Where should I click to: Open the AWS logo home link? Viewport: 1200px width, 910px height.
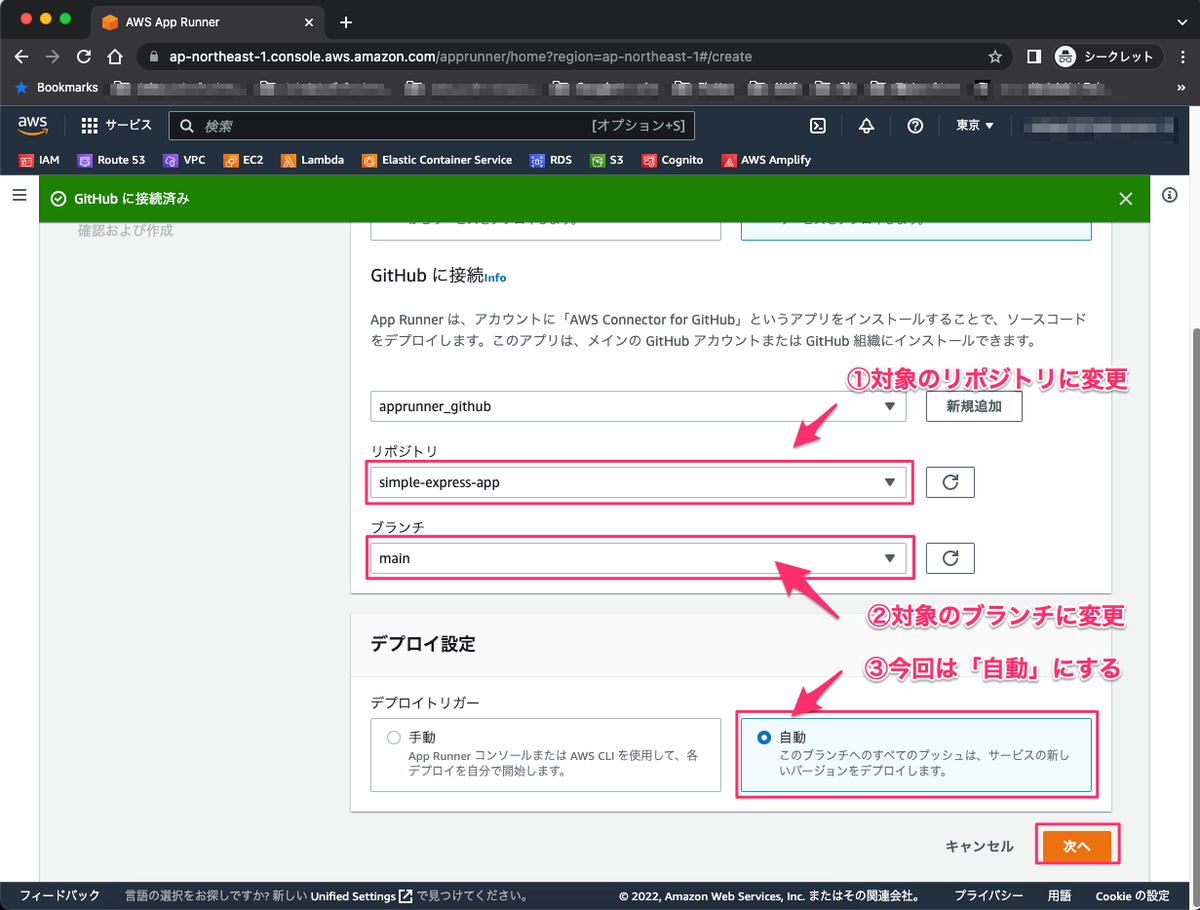pyautogui.click(x=32, y=125)
